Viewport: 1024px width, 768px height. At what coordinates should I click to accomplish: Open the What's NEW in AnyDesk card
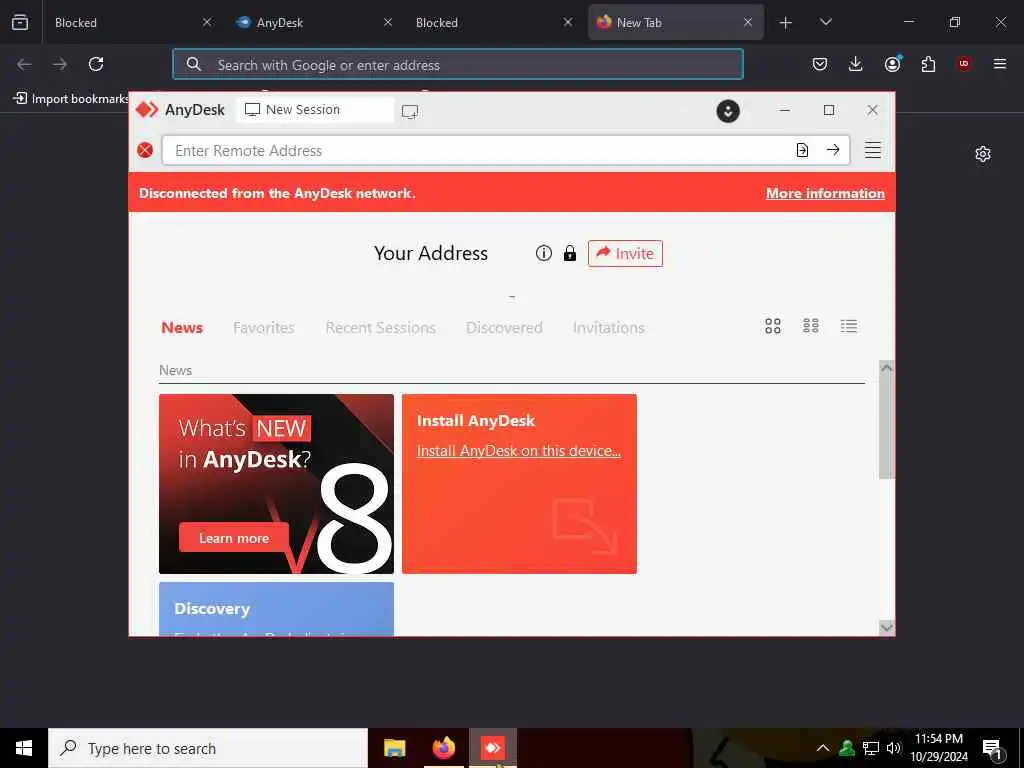coord(276,484)
